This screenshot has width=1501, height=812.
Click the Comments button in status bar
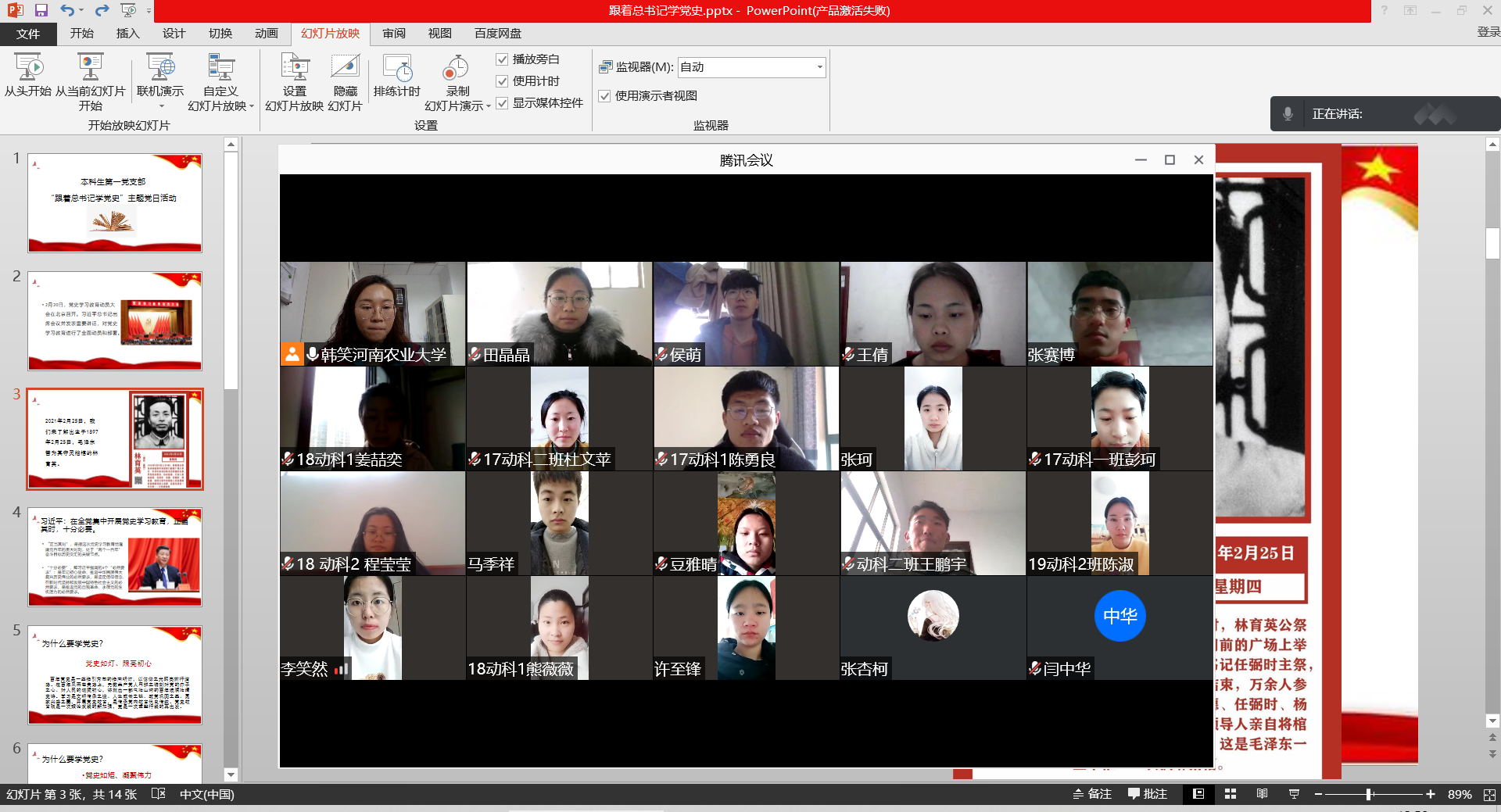(x=1147, y=794)
